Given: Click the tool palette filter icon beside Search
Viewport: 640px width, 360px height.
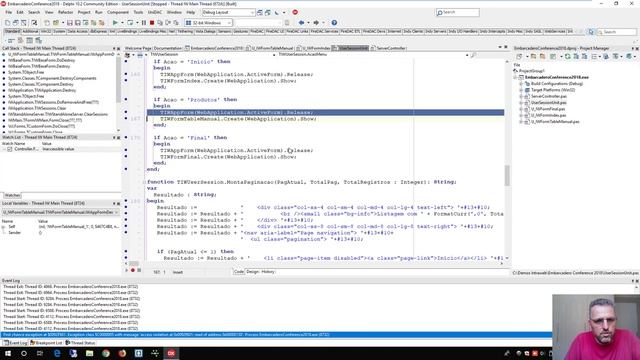Looking at the screenshot, I should pos(591,31).
